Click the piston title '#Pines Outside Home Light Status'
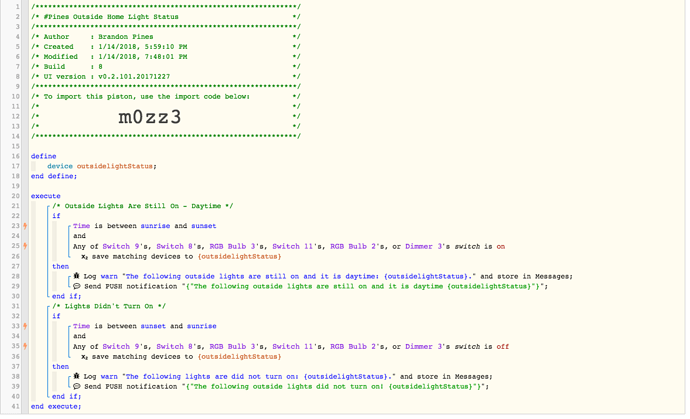Screen dimensions: 690x419 (x=111, y=17)
